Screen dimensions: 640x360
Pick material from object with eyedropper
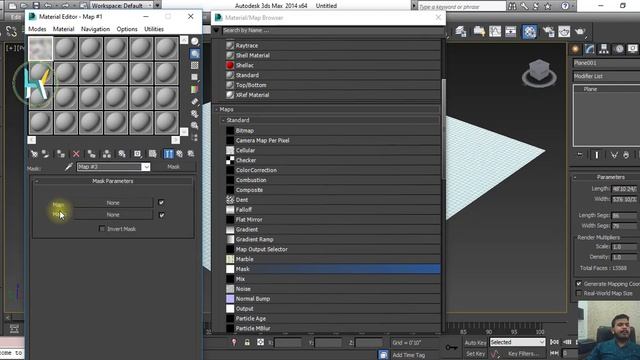point(69,167)
